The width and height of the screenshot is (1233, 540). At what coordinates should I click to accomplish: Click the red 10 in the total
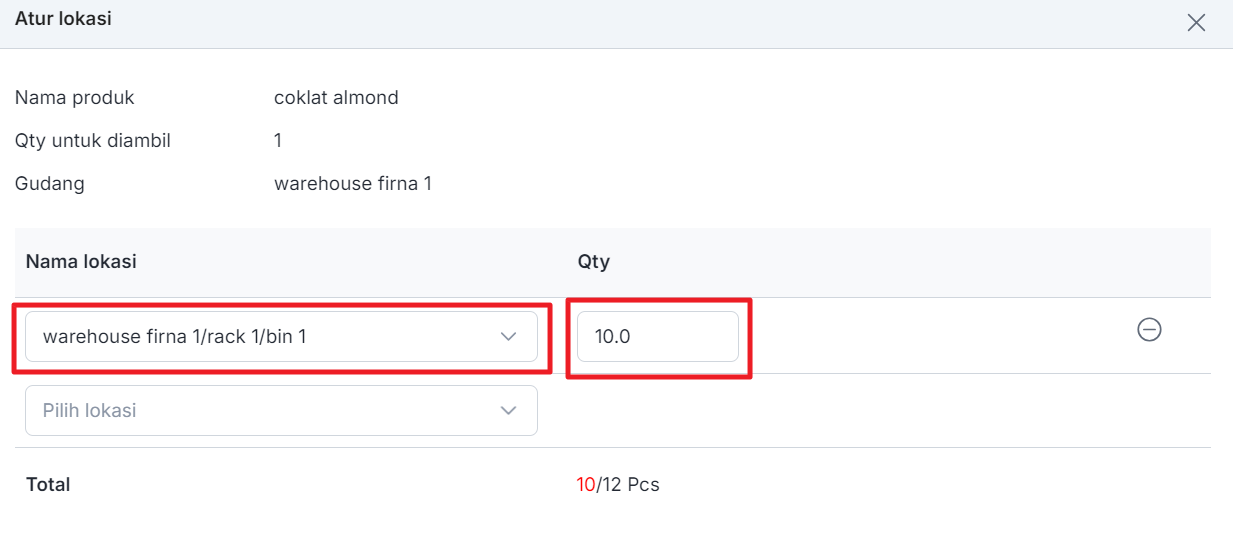[586, 484]
